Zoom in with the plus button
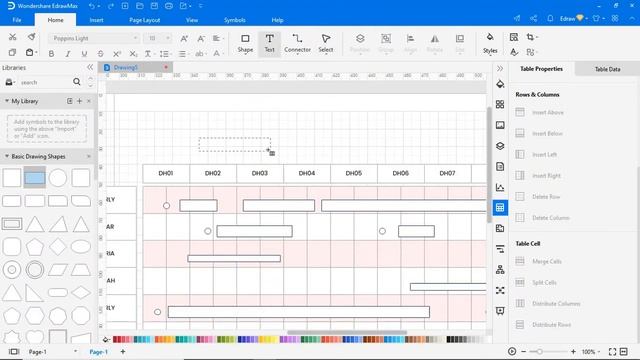The width and height of the screenshot is (640, 360). click(x=573, y=351)
